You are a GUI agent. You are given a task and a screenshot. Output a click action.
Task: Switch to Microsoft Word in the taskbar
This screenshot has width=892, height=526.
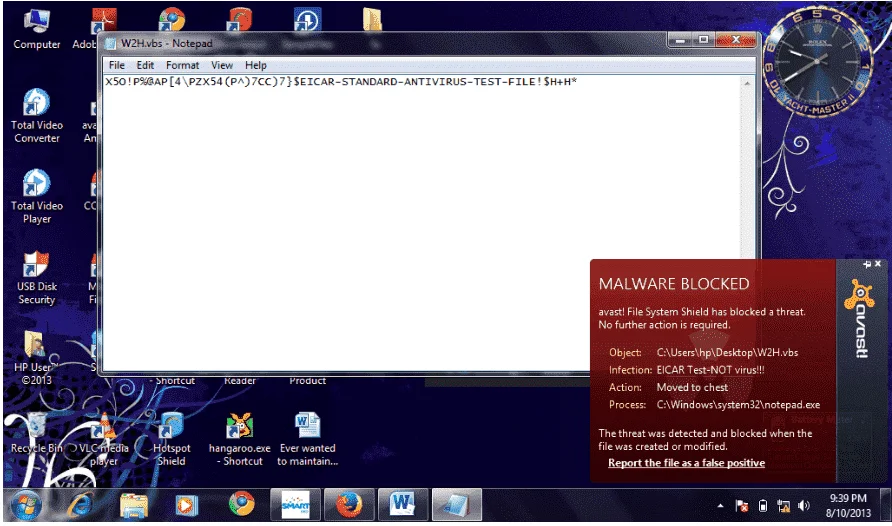point(402,505)
